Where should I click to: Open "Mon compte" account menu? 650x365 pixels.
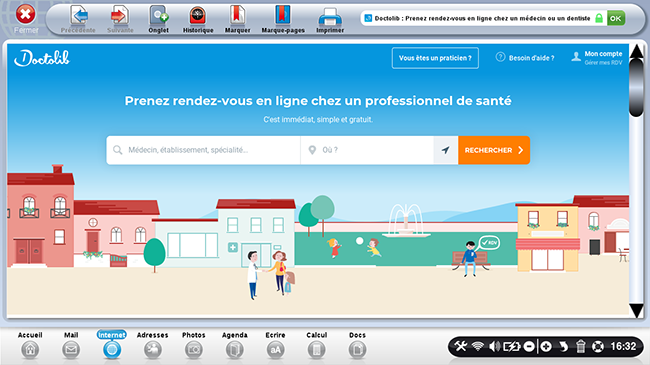coord(597,58)
